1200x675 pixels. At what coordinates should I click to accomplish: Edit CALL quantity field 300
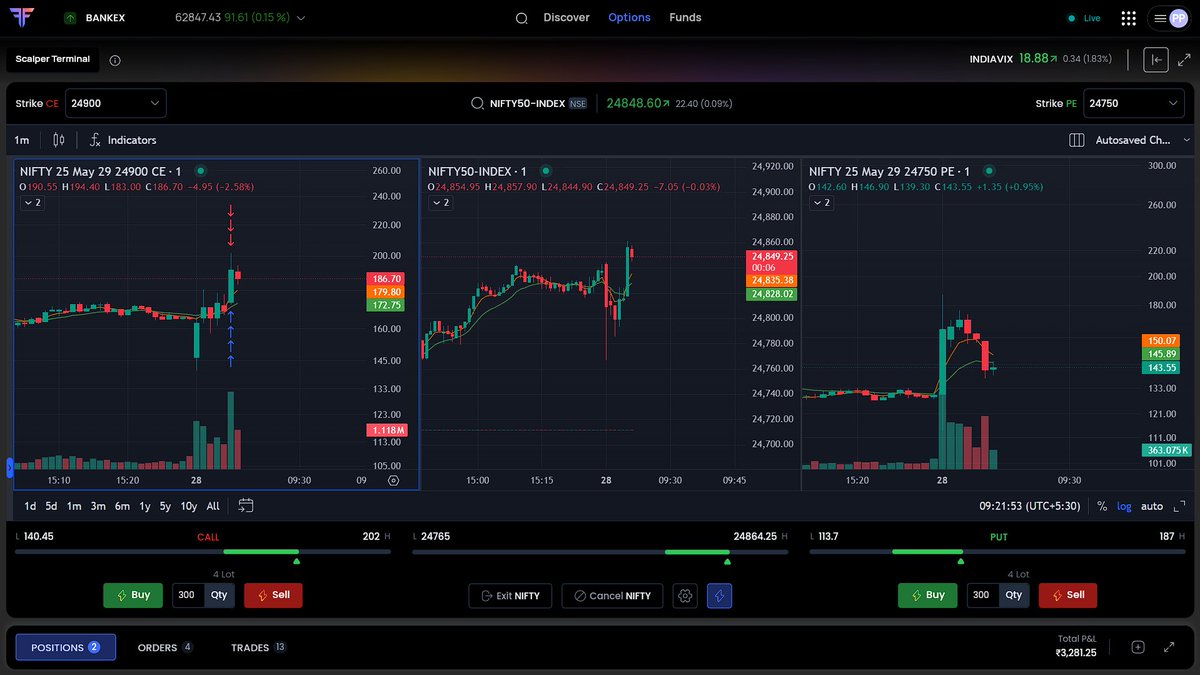(188, 595)
